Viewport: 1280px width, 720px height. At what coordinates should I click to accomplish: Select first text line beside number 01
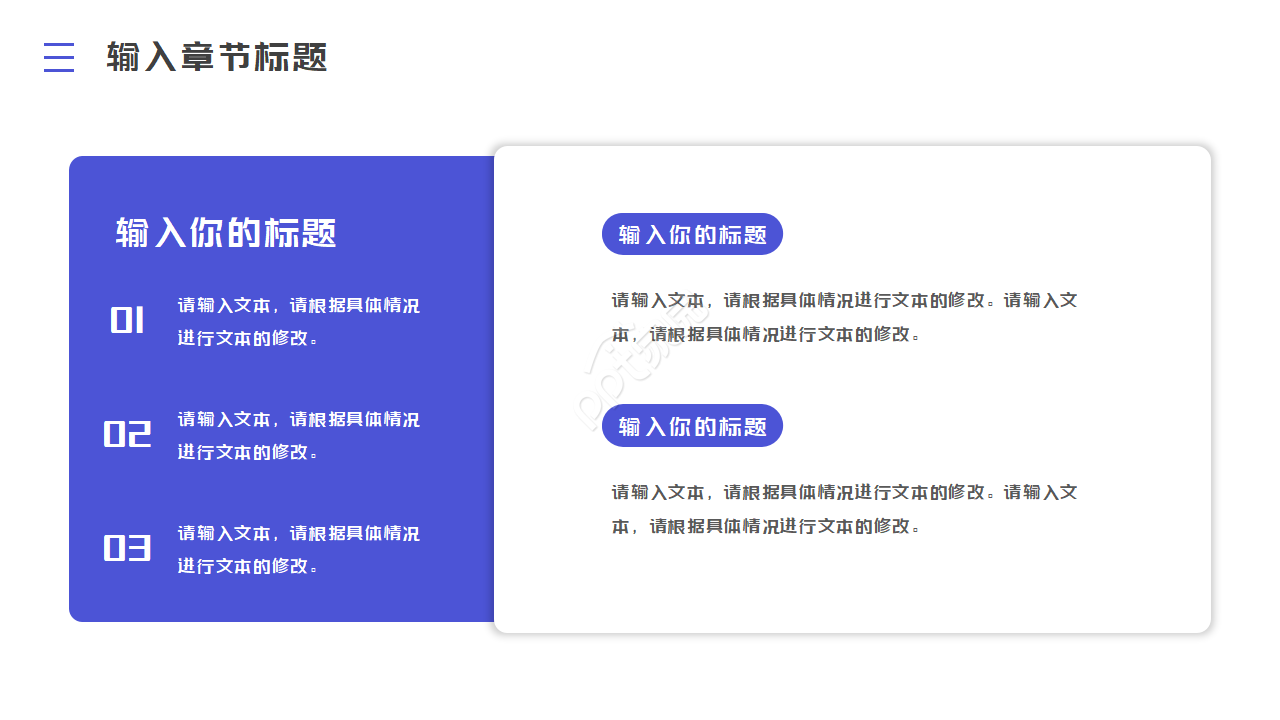pos(298,306)
